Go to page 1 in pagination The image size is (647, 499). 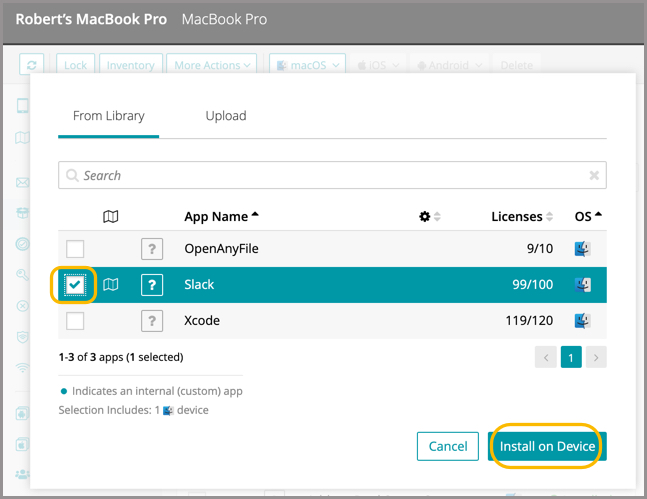pyautogui.click(x=571, y=357)
